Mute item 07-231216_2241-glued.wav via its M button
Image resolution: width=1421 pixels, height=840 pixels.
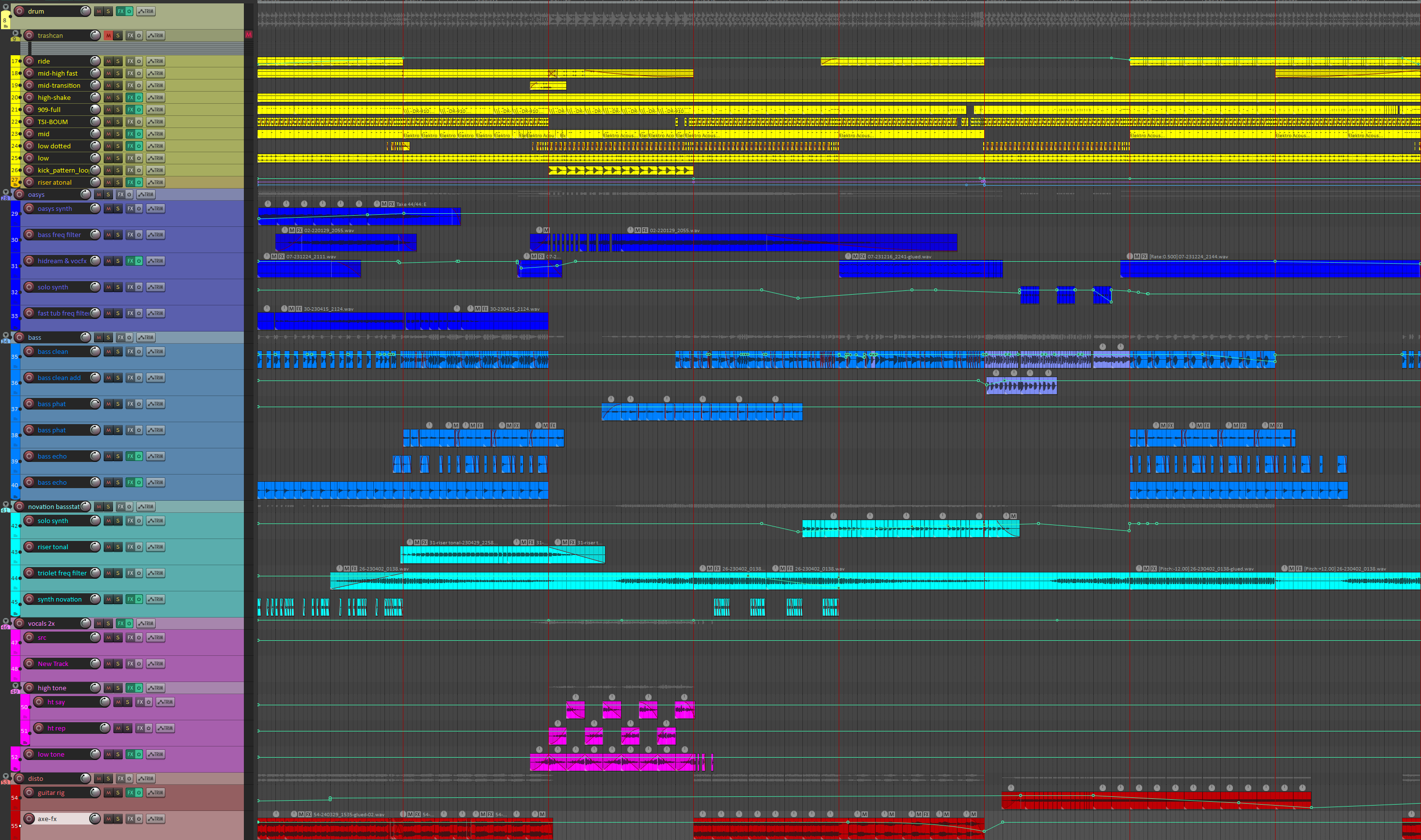click(855, 256)
